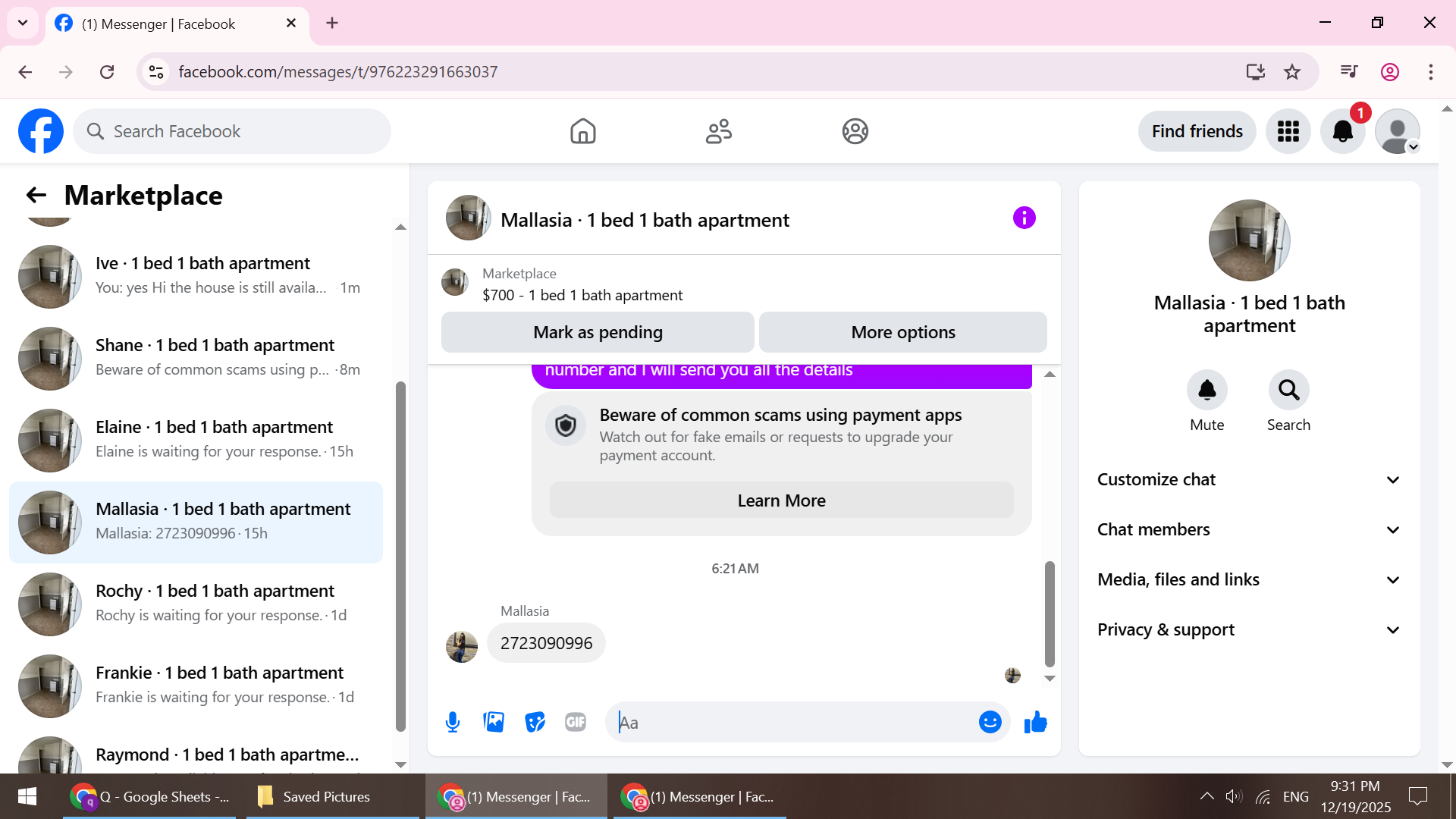Open the sticker picker icon

coord(535,722)
